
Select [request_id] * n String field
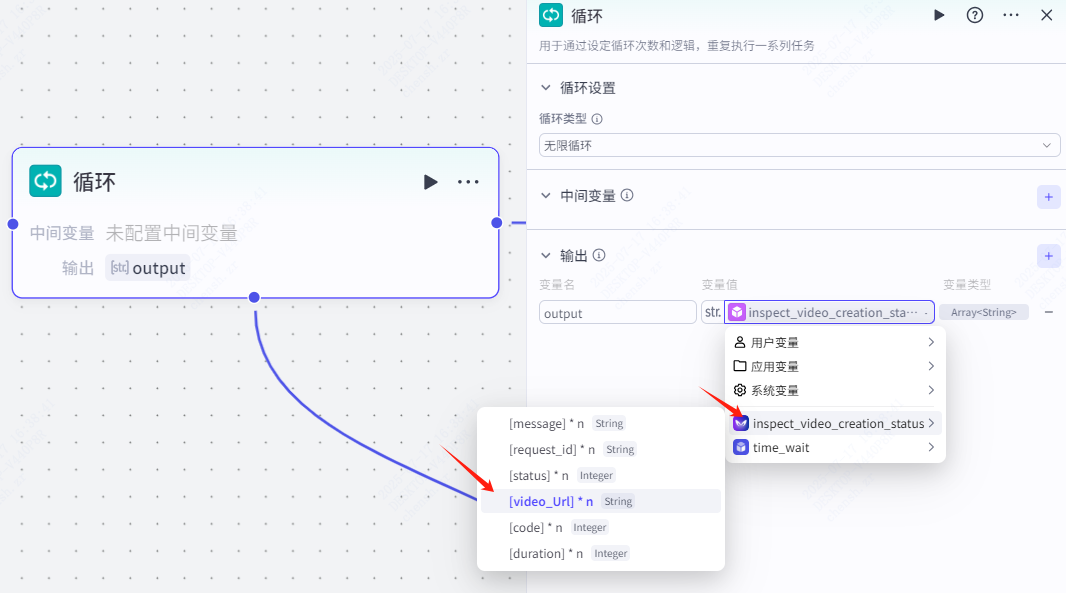click(601, 450)
